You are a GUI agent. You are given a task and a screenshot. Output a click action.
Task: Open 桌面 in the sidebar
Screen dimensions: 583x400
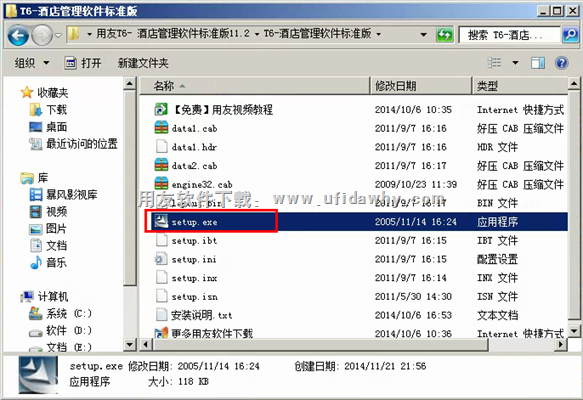pyautogui.click(x=48, y=127)
